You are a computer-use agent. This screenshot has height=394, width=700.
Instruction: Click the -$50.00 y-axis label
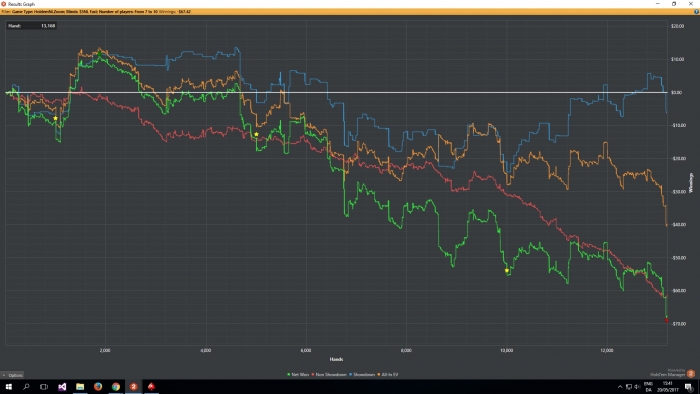pyautogui.click(x=678, y=258)
